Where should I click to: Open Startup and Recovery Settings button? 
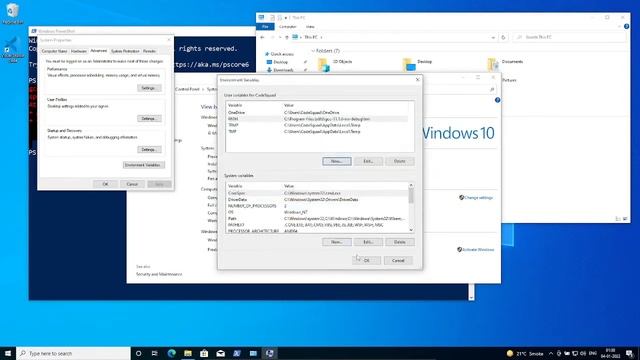pos(149,150)
